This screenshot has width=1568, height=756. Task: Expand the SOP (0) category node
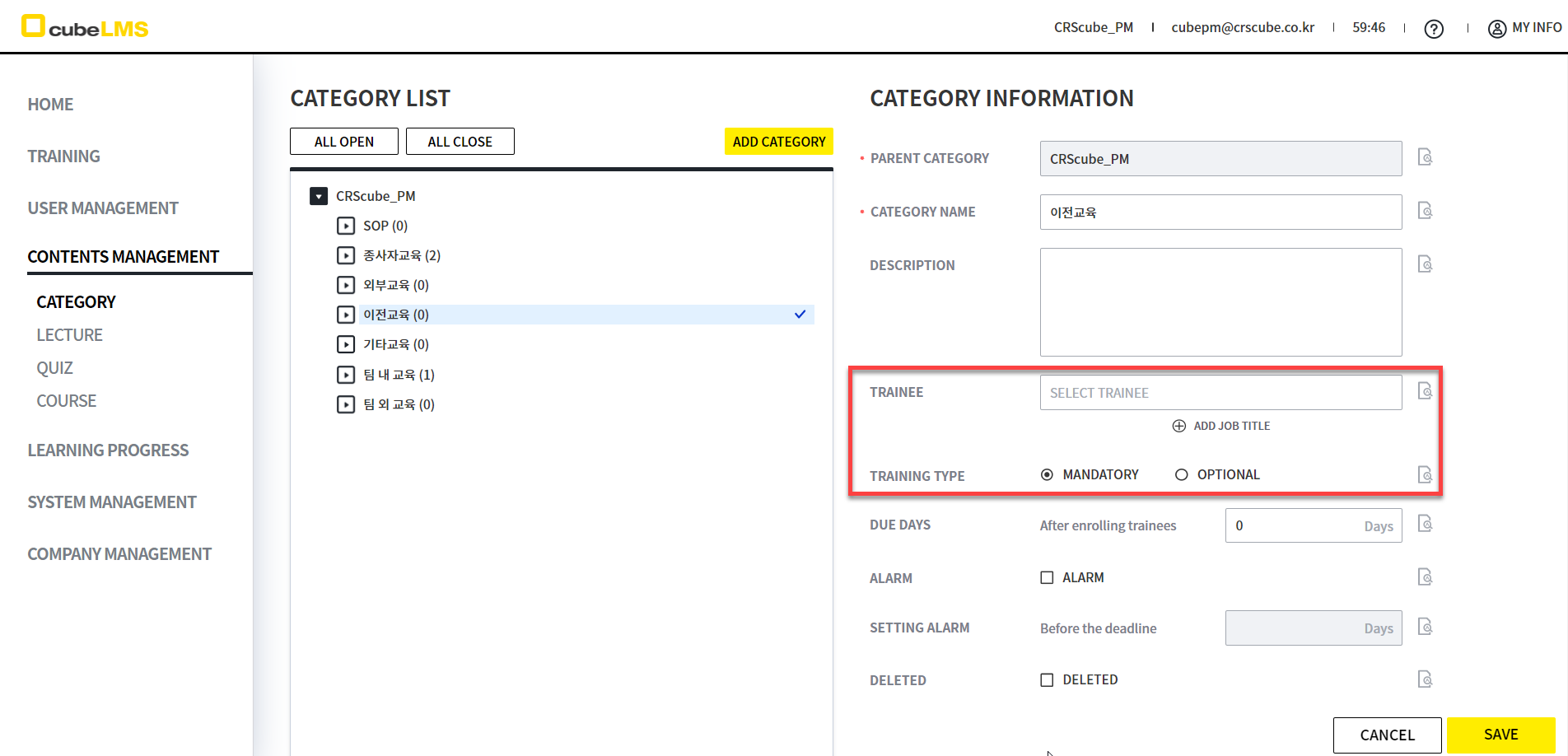click(x=346, y=226)
